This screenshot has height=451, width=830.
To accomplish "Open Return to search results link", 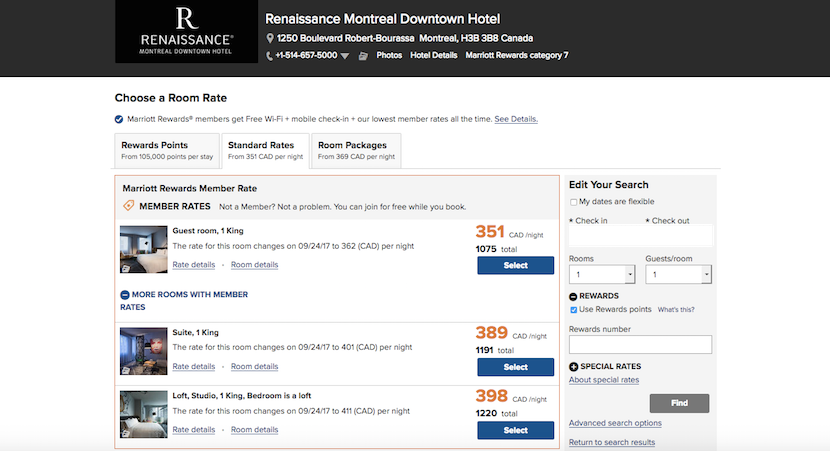I will click(x=611, y=442).
